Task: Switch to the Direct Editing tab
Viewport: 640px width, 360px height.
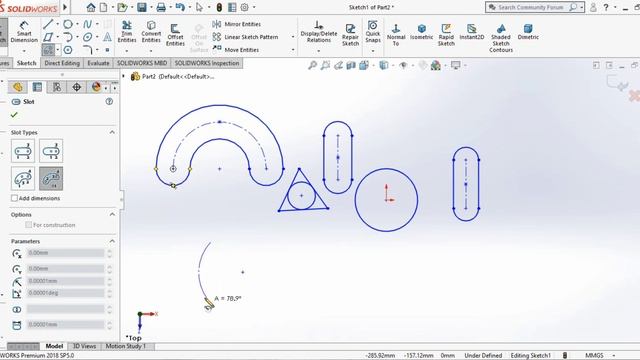Action: [62, 63]
